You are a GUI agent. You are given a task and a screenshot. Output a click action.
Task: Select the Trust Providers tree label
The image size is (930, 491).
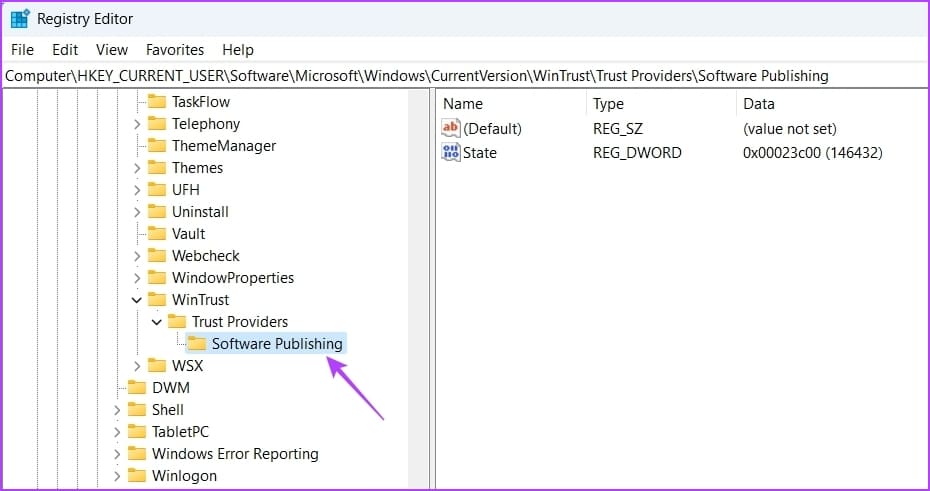tap(240, 321)
